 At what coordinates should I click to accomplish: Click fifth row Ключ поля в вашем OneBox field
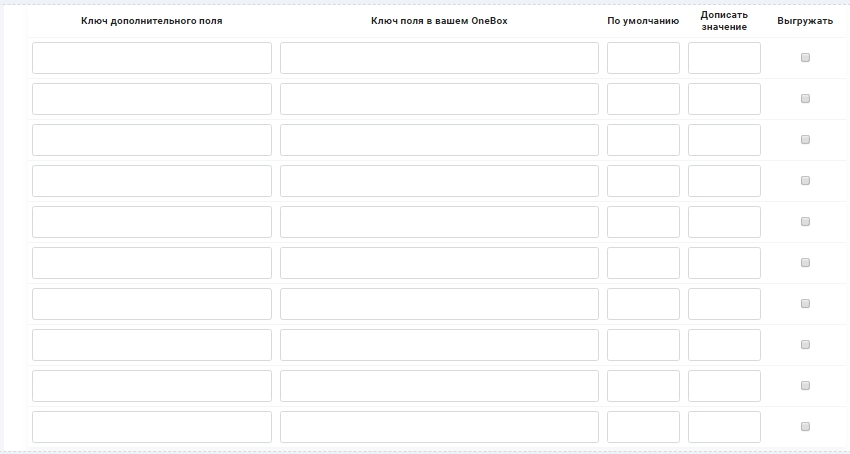click(439, 222)
